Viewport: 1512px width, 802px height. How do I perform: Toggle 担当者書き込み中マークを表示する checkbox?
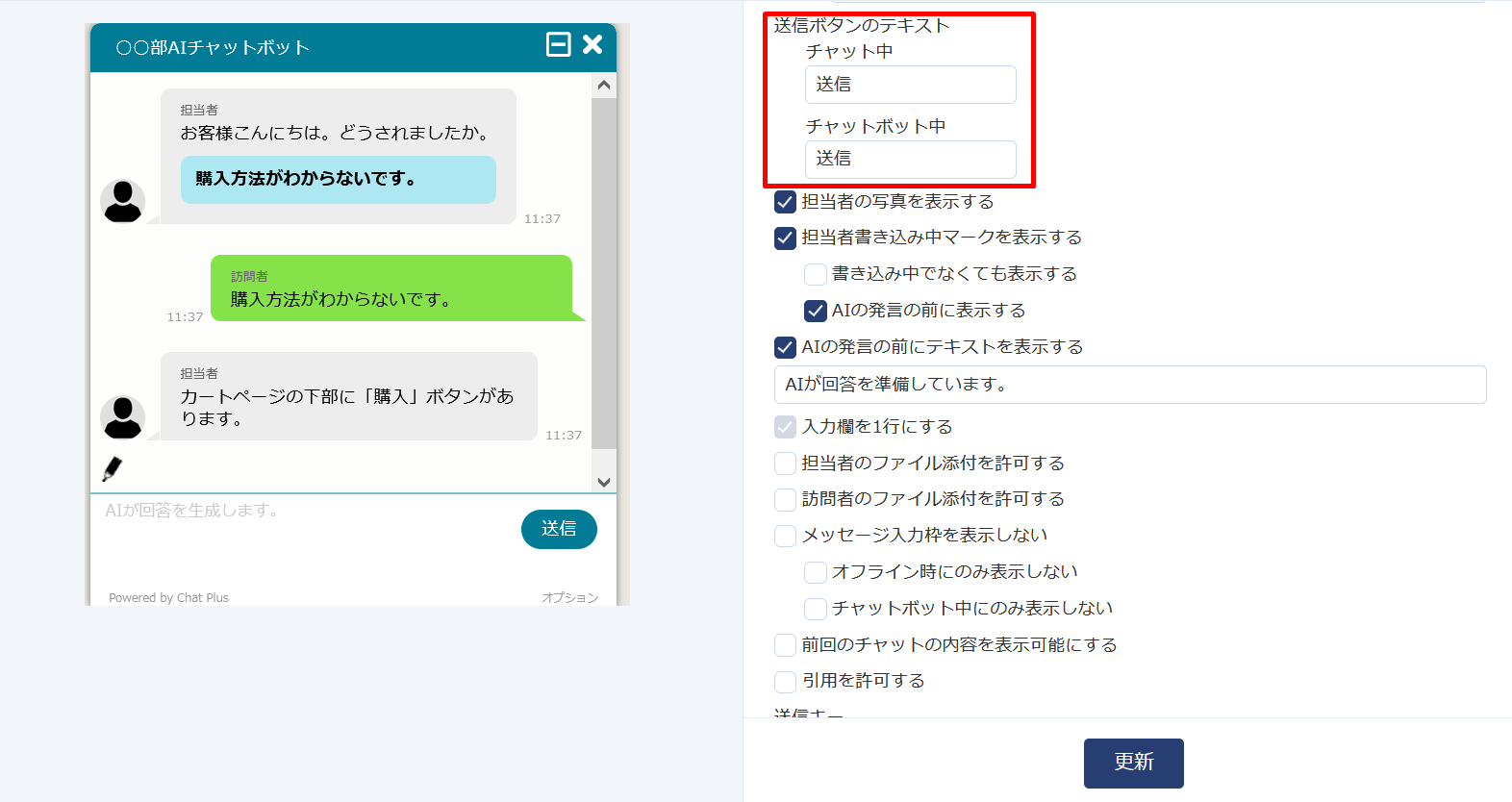(785, 238)
